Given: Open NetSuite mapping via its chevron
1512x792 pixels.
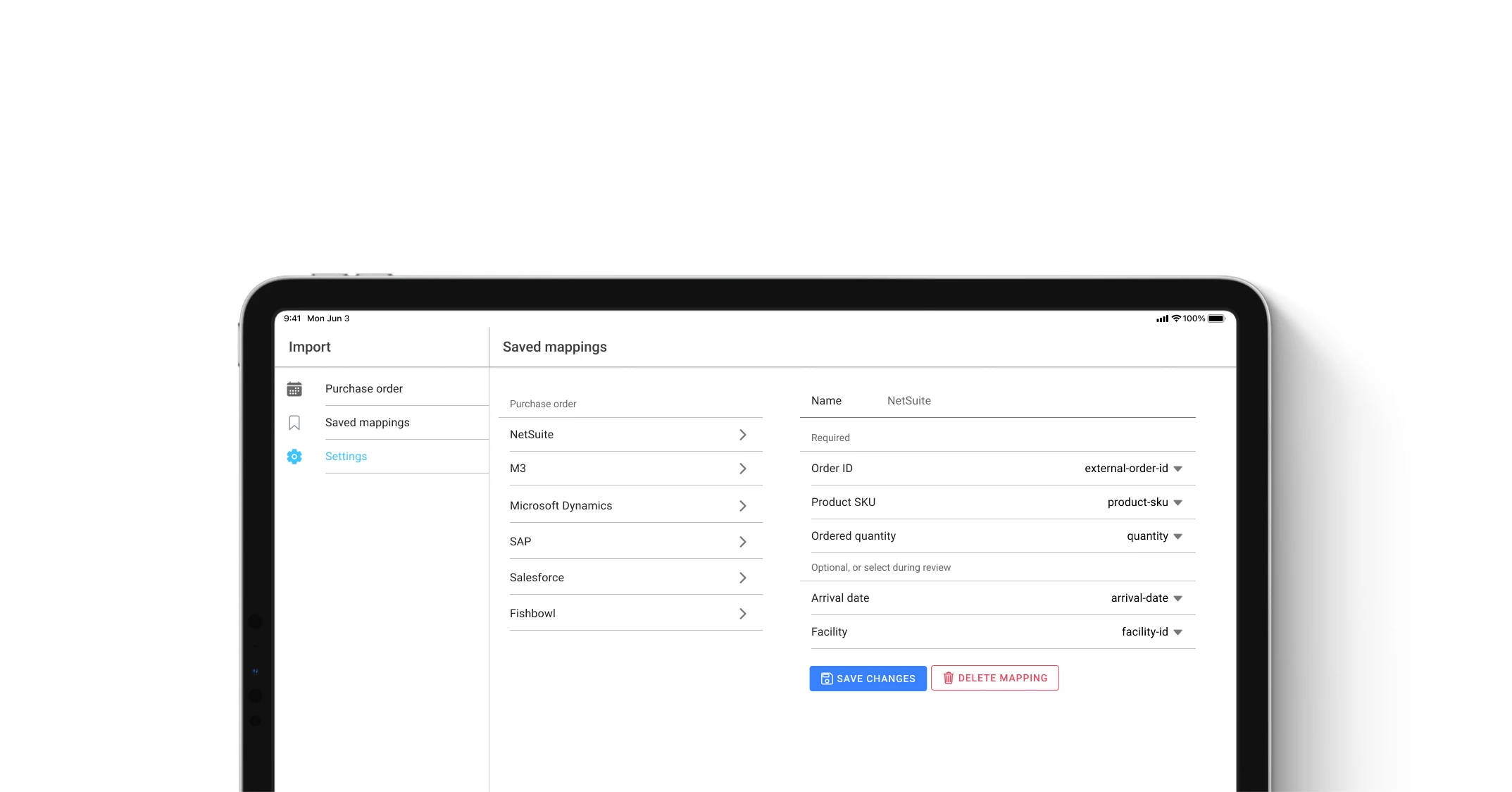Looking at the screenshot, I should point(742,435).
